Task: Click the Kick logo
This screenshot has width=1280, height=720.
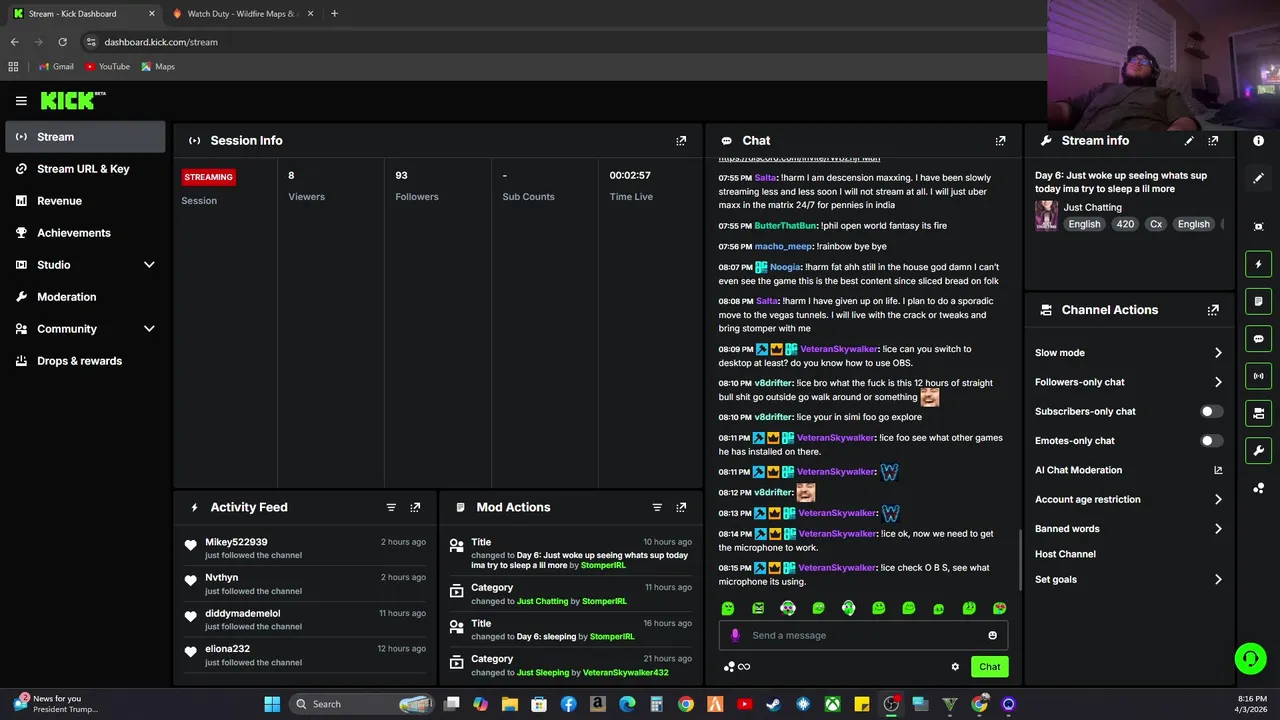Action: (72, 100)
